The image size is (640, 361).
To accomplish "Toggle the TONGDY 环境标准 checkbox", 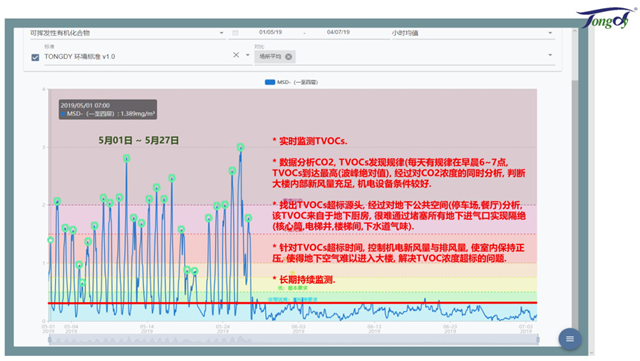I will (x=35, y=57).
